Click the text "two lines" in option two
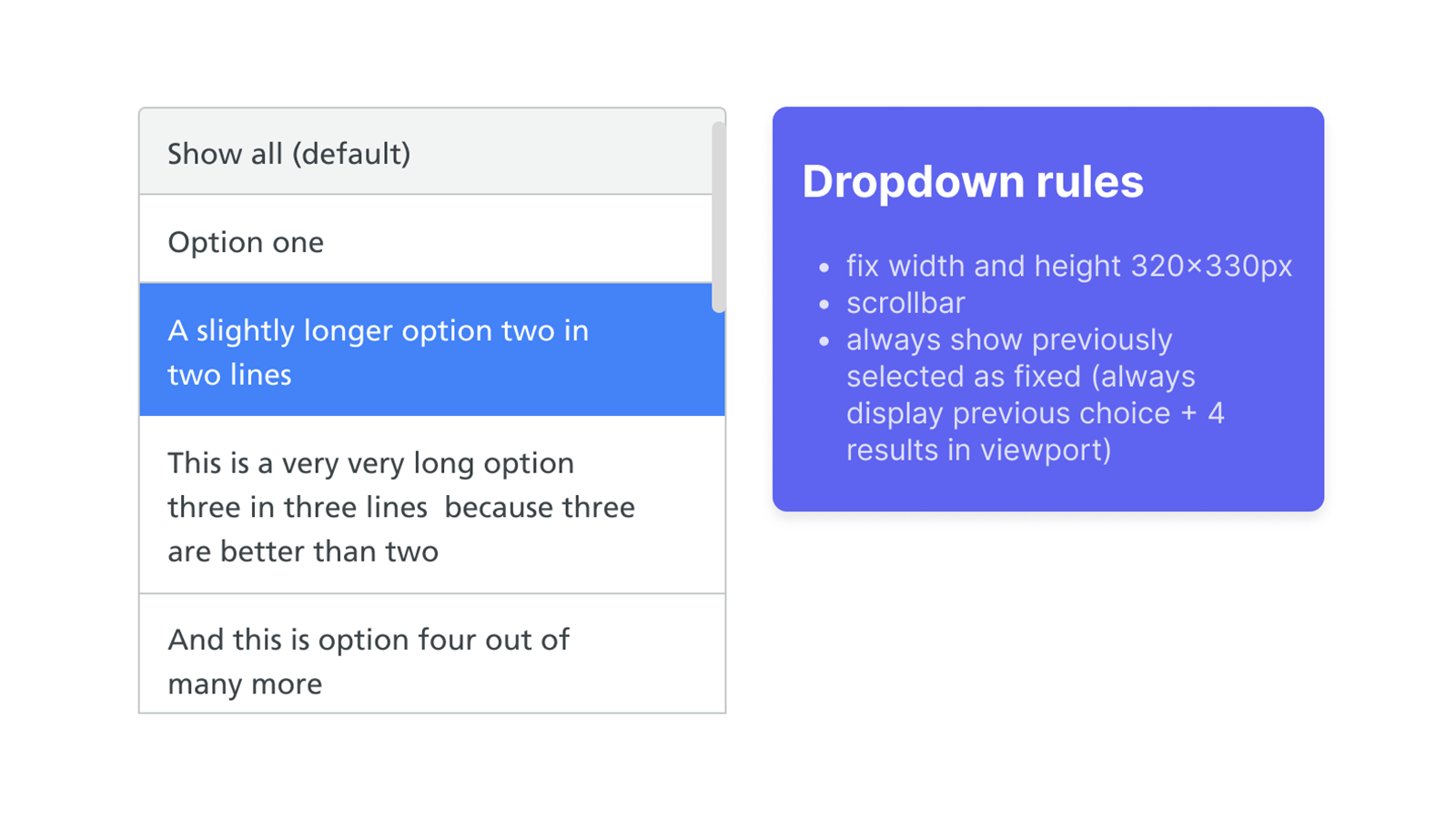Viewport: 1456px width, 819px height. (x=228, y=374)
